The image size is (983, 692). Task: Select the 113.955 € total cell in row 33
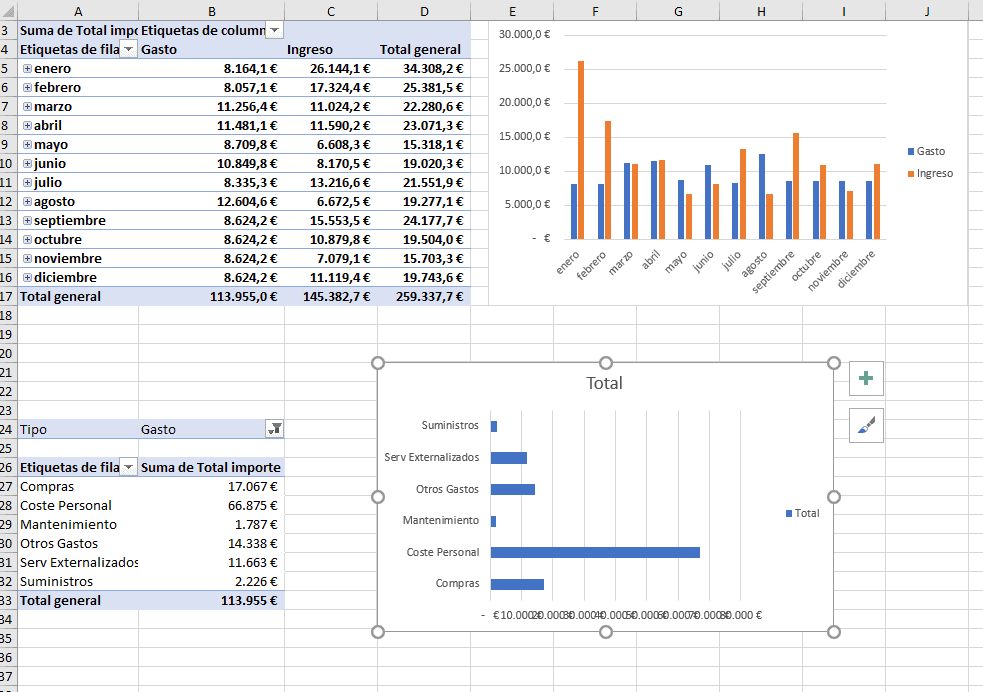coord(212,600)
